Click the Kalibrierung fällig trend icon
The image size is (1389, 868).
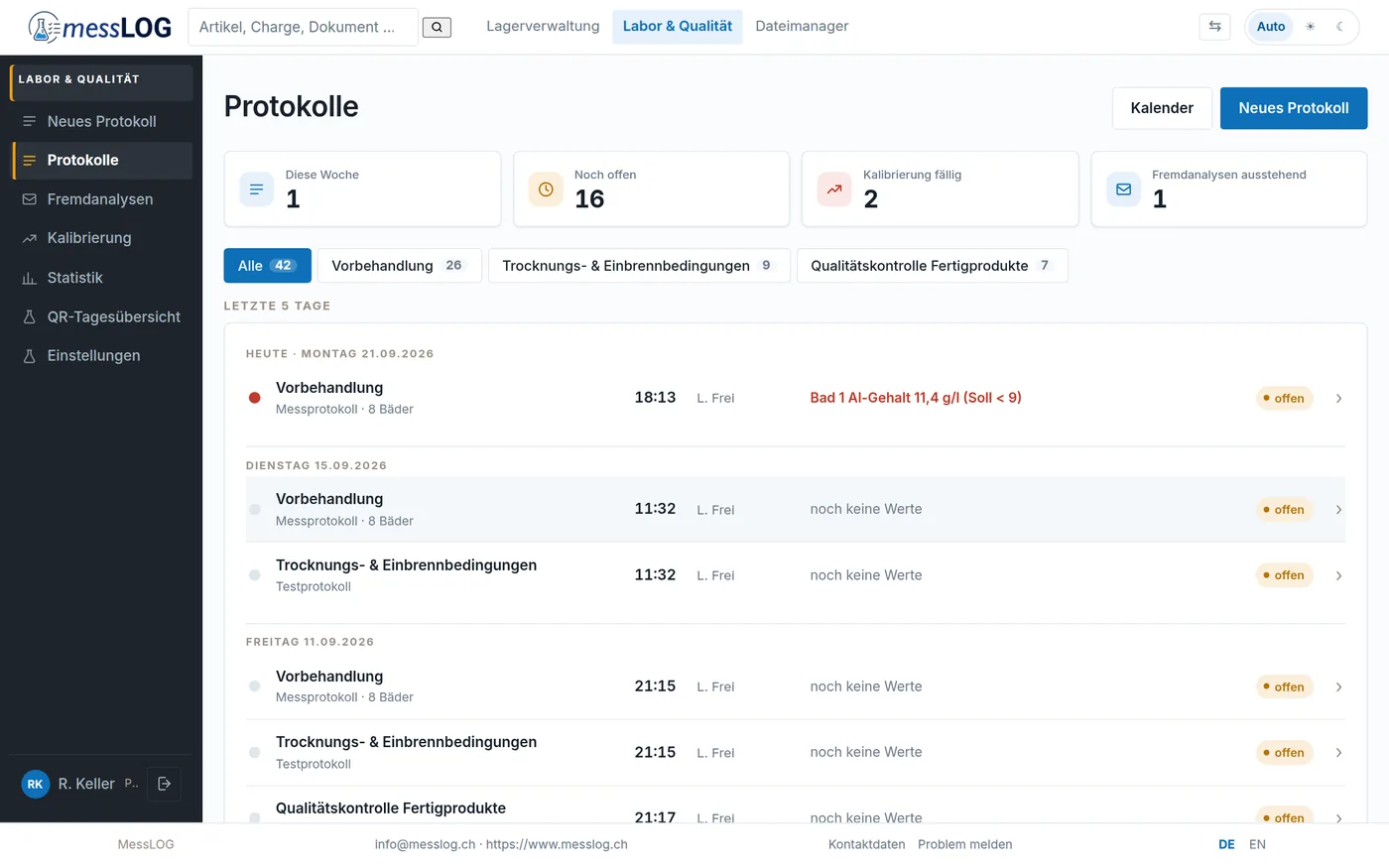click(834, 188)
